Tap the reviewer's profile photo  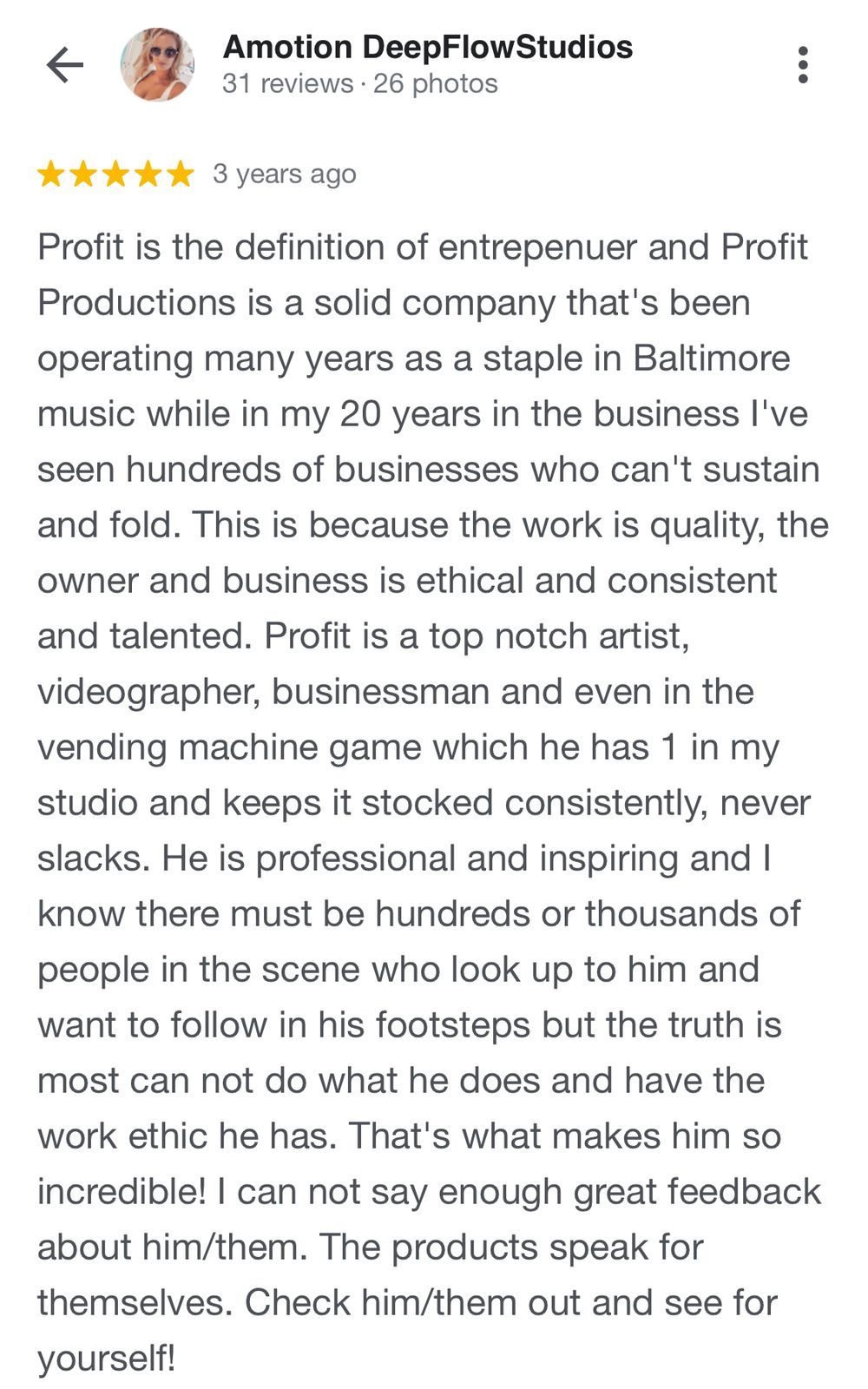[157, 65]
